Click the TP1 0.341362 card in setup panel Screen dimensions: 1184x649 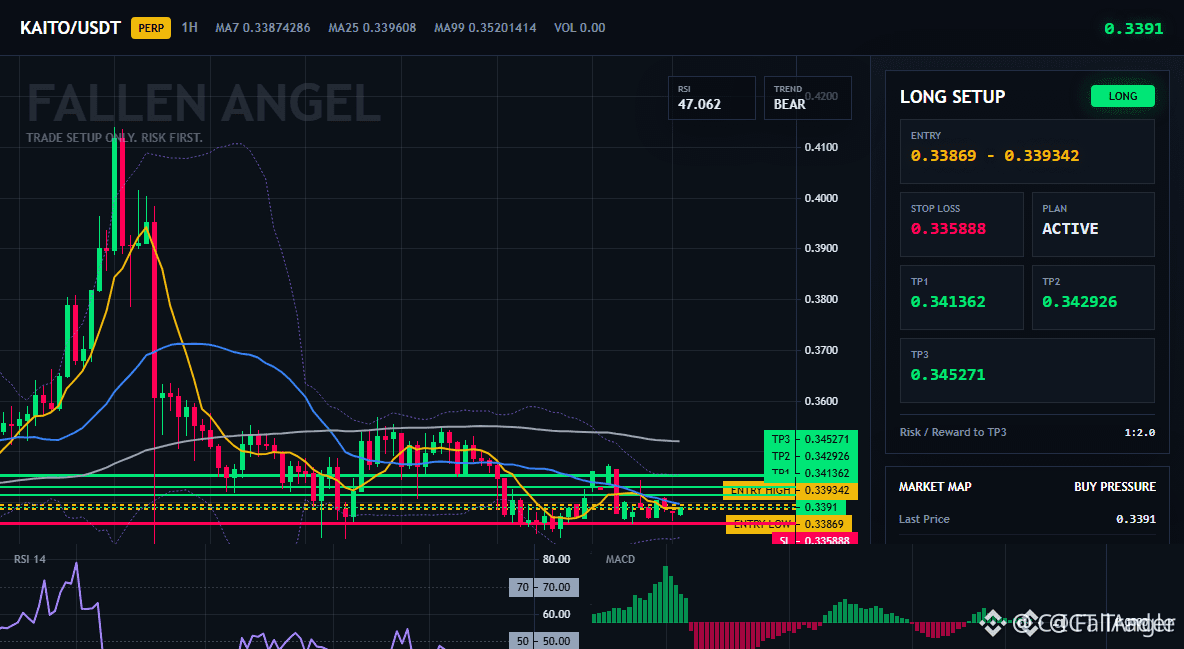(x=961, y=297)
